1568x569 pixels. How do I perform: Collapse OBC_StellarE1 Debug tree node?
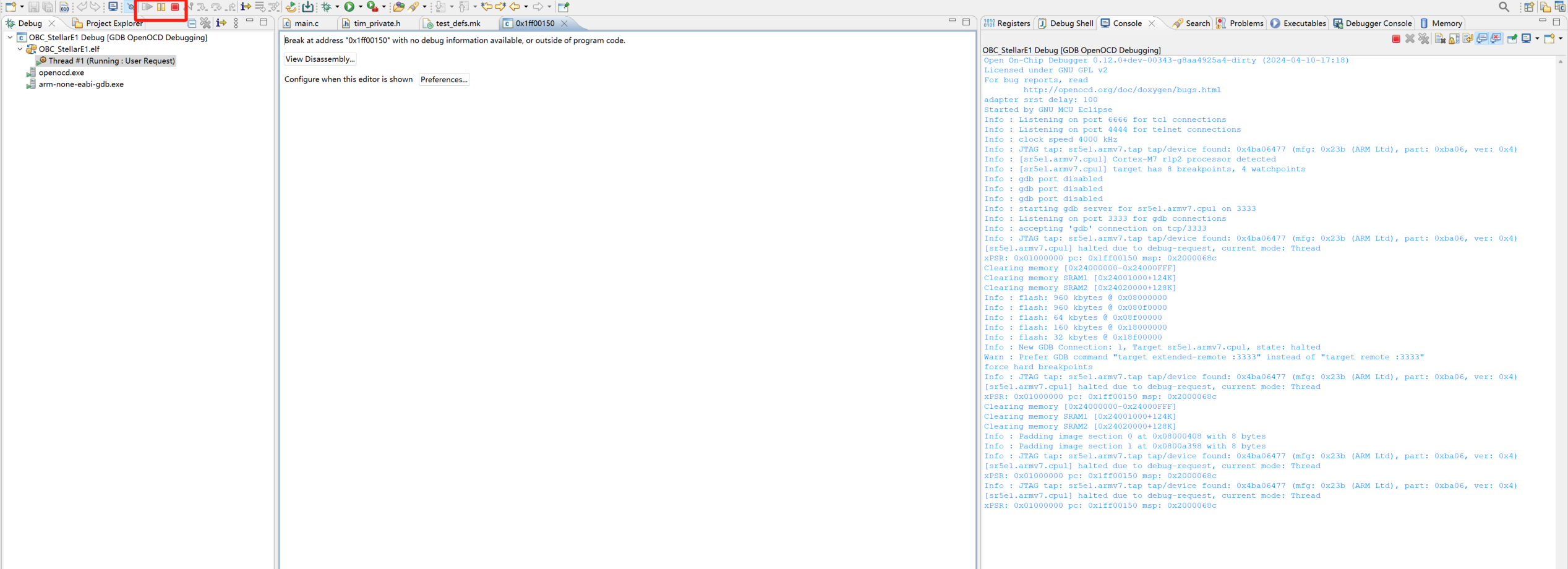tap(9, 37)
